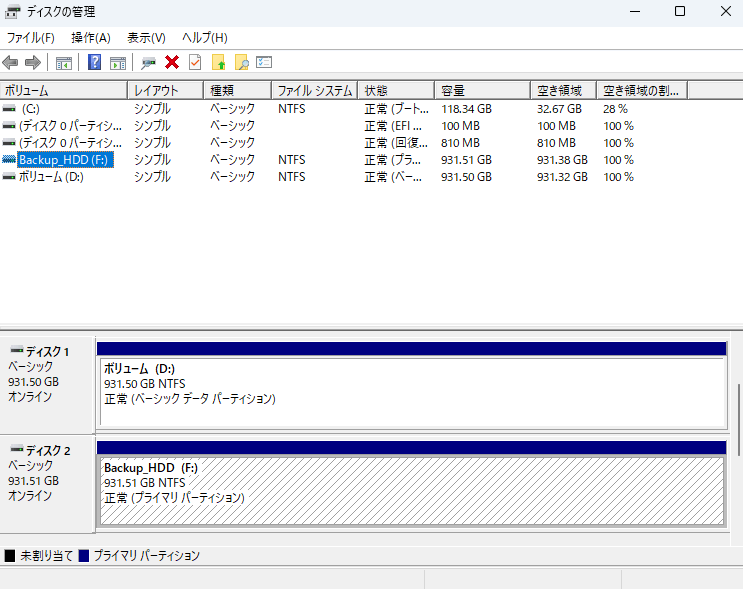Select the Backup_HDD (F:) volume row
Screen dimensions: 743x589
click(x=66, y=160)
